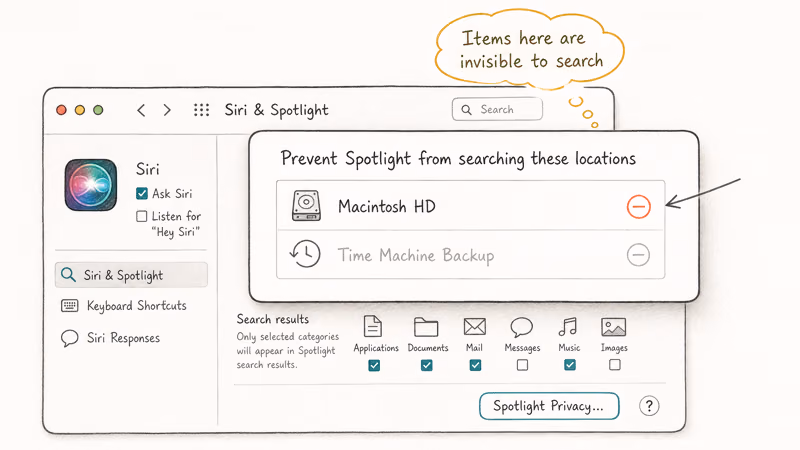The height and width of the screenshot is (450, 800).
Task: Select the Macintosh HD drive icon
Action: pyautogui.click(x=306, y=206)
